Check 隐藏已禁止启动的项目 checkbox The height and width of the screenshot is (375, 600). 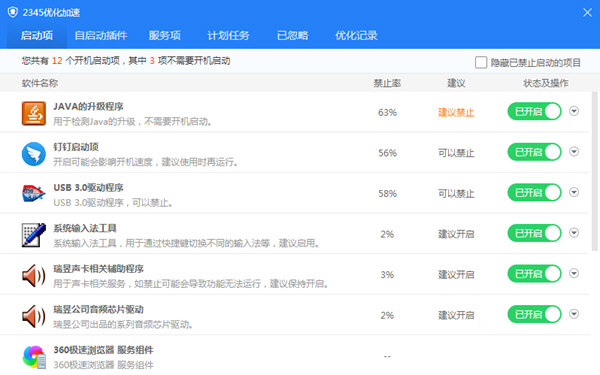tap(481, 62)
